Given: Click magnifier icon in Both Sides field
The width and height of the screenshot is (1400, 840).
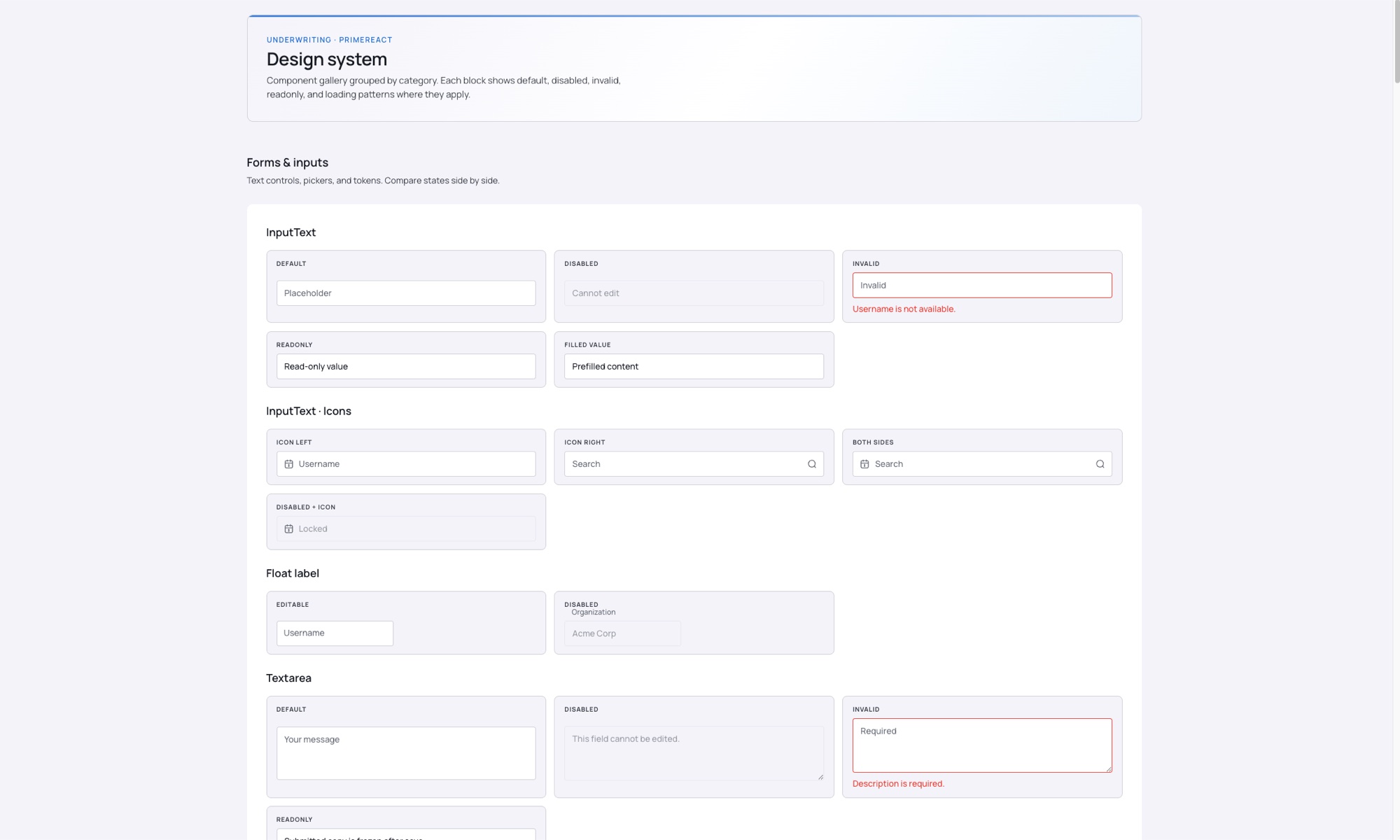Looking at the screenshot, I should click(x=1100, y=464).
